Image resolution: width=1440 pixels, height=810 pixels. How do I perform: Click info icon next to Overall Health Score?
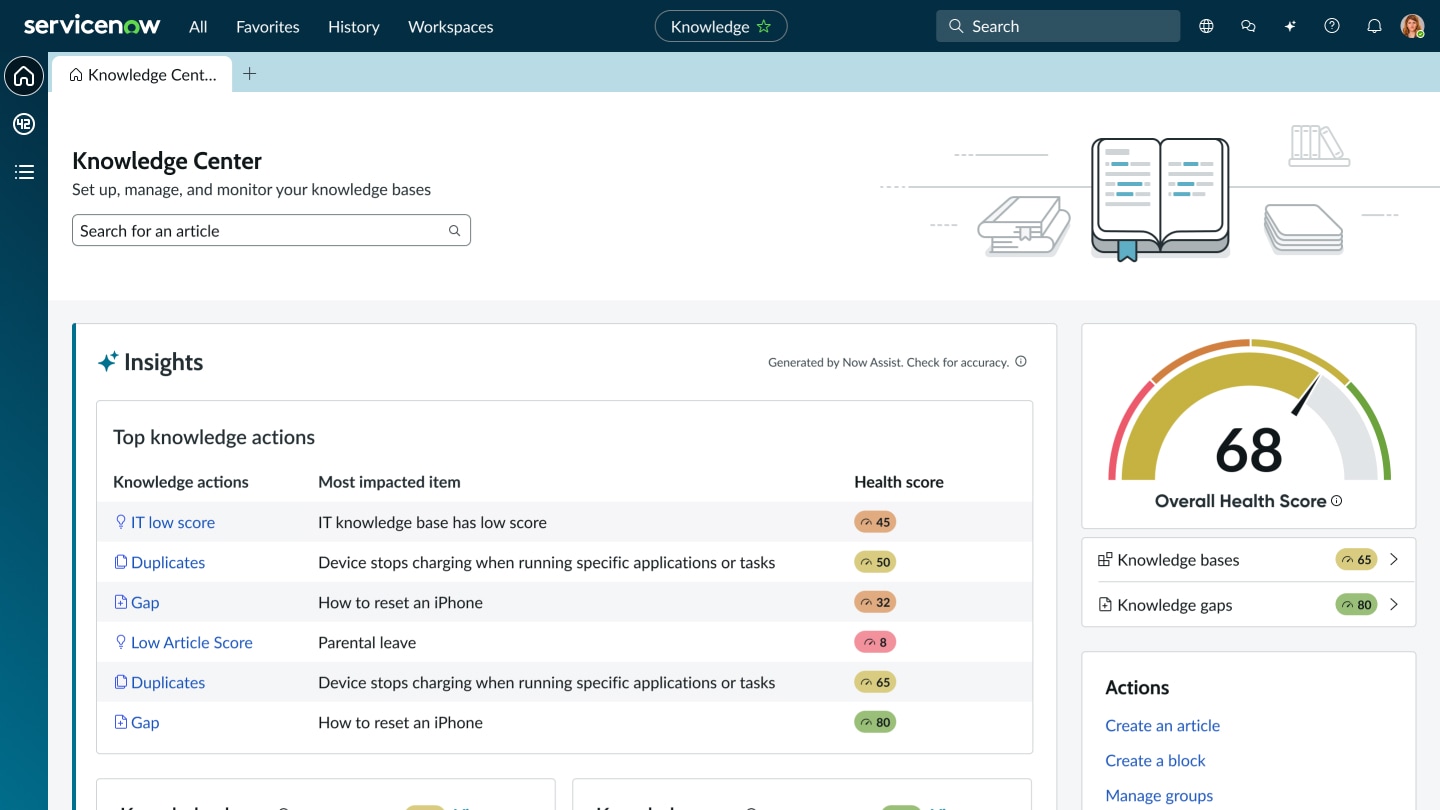click(1337, 501)
